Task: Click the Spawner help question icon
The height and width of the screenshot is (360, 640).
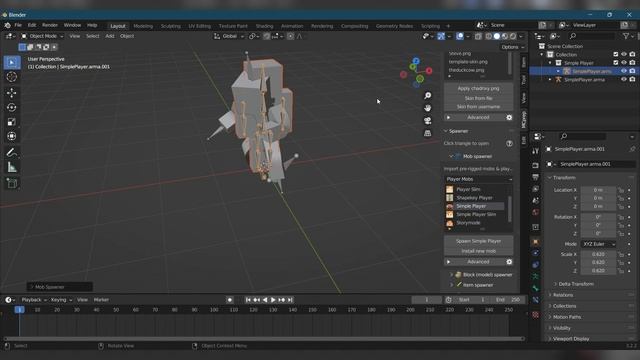Action: [509, 143]
